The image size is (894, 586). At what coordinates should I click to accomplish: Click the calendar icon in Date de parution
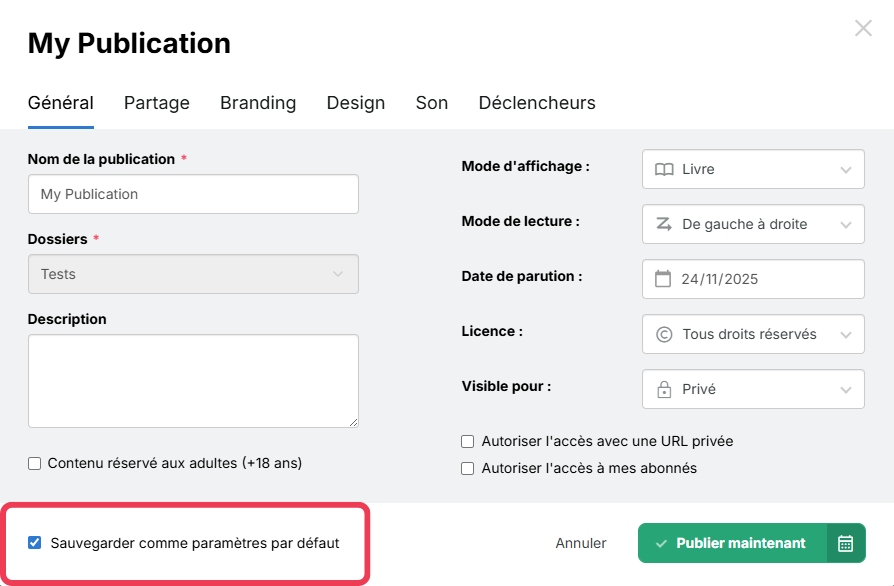663,279
